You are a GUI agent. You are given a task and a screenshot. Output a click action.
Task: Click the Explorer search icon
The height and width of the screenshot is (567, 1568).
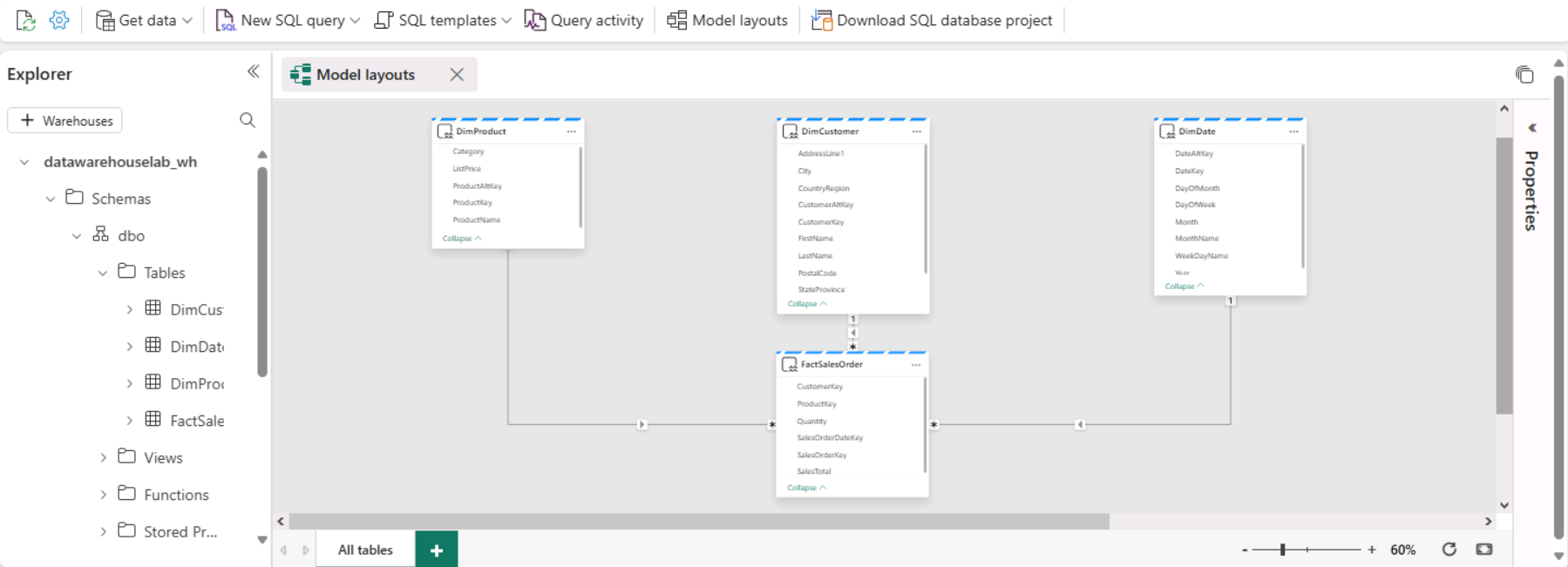click(248, 120)
